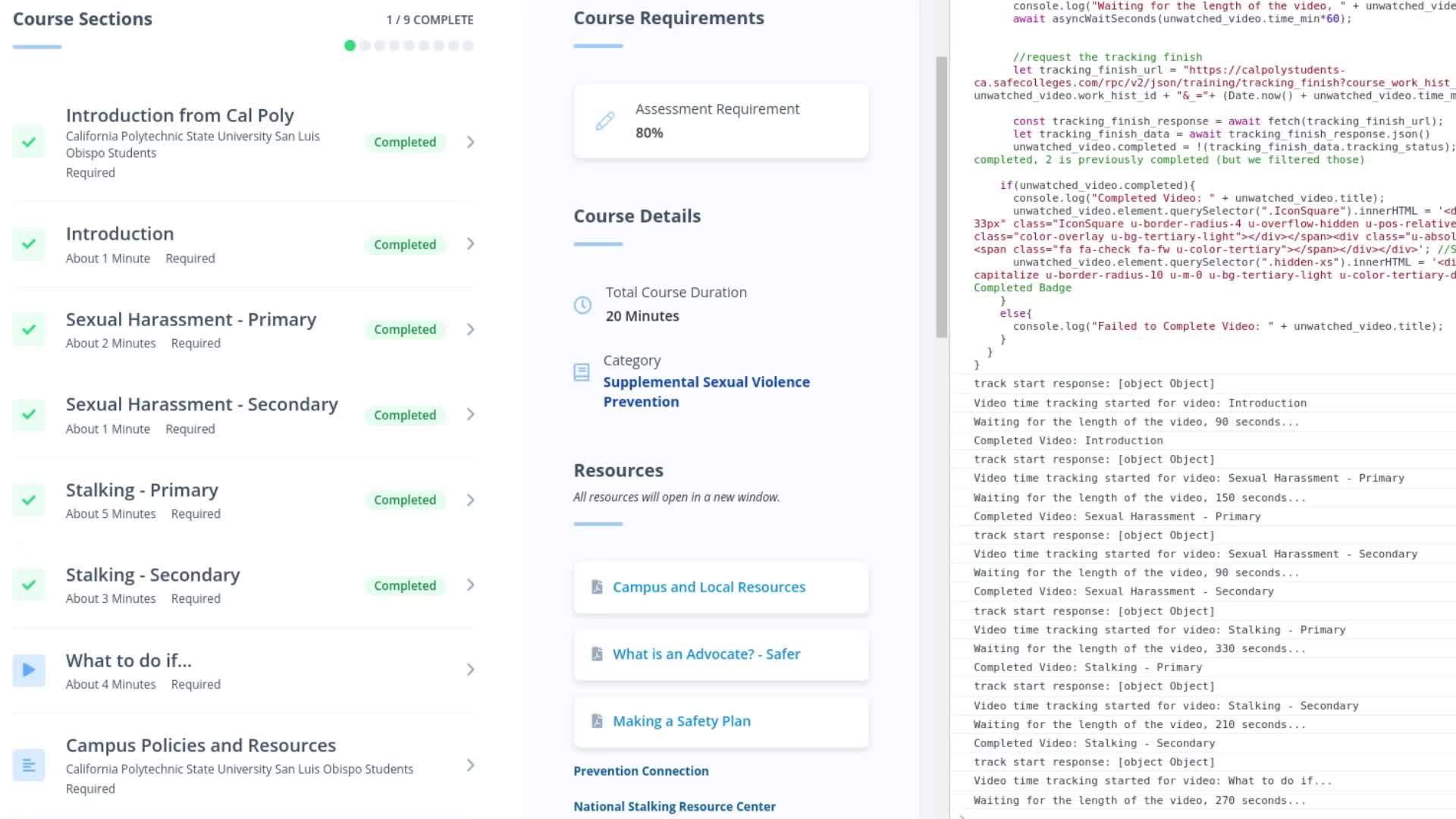Viewport: 1456px width, 819px height.
Task: Open the Campus Policies and Resources section
Action: click(201, 745)
